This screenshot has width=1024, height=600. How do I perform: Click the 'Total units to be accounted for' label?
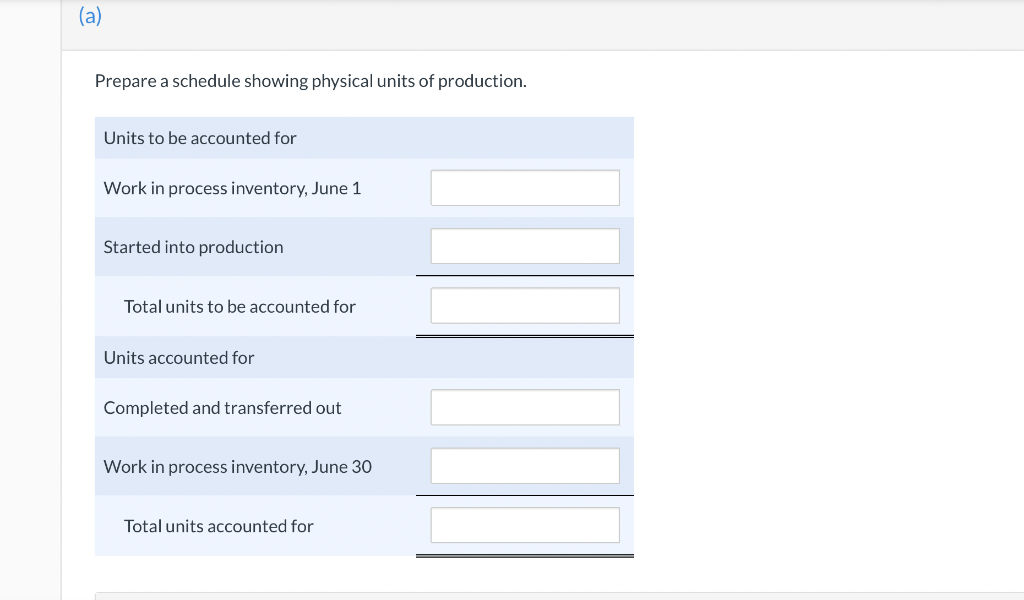[240, 306]
